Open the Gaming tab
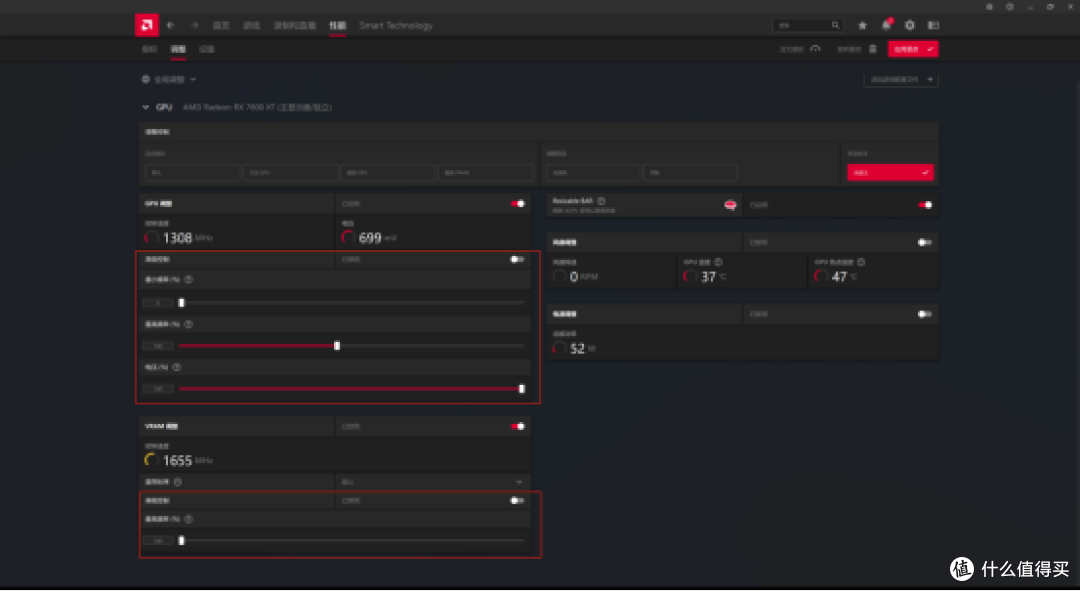 (251, 25)
